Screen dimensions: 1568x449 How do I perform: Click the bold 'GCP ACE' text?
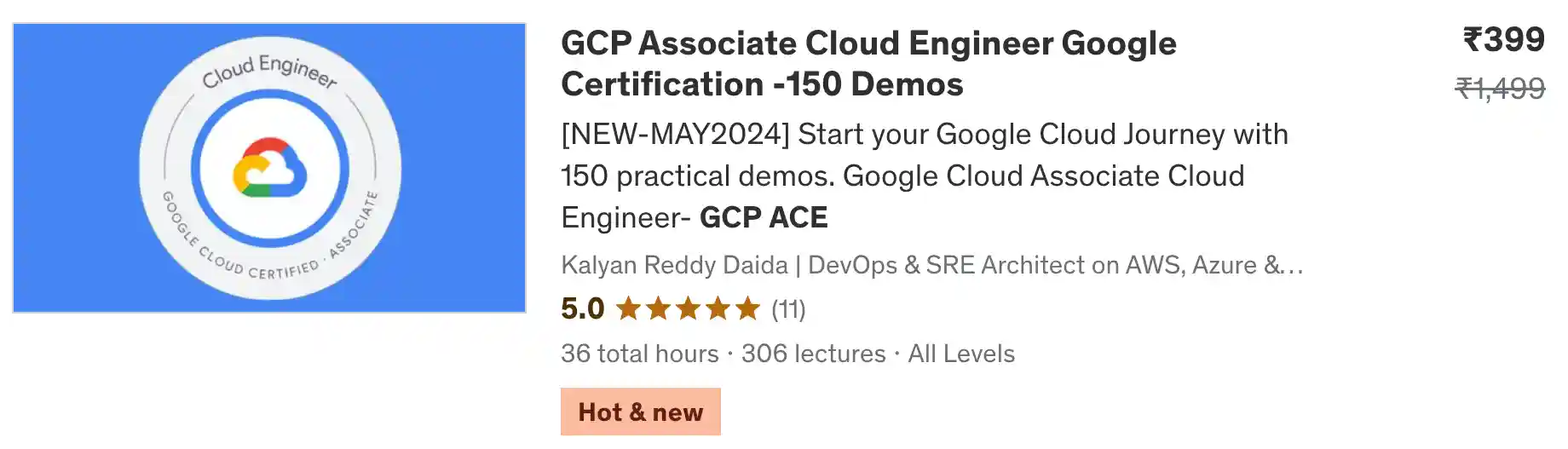[x=764, y=218]
